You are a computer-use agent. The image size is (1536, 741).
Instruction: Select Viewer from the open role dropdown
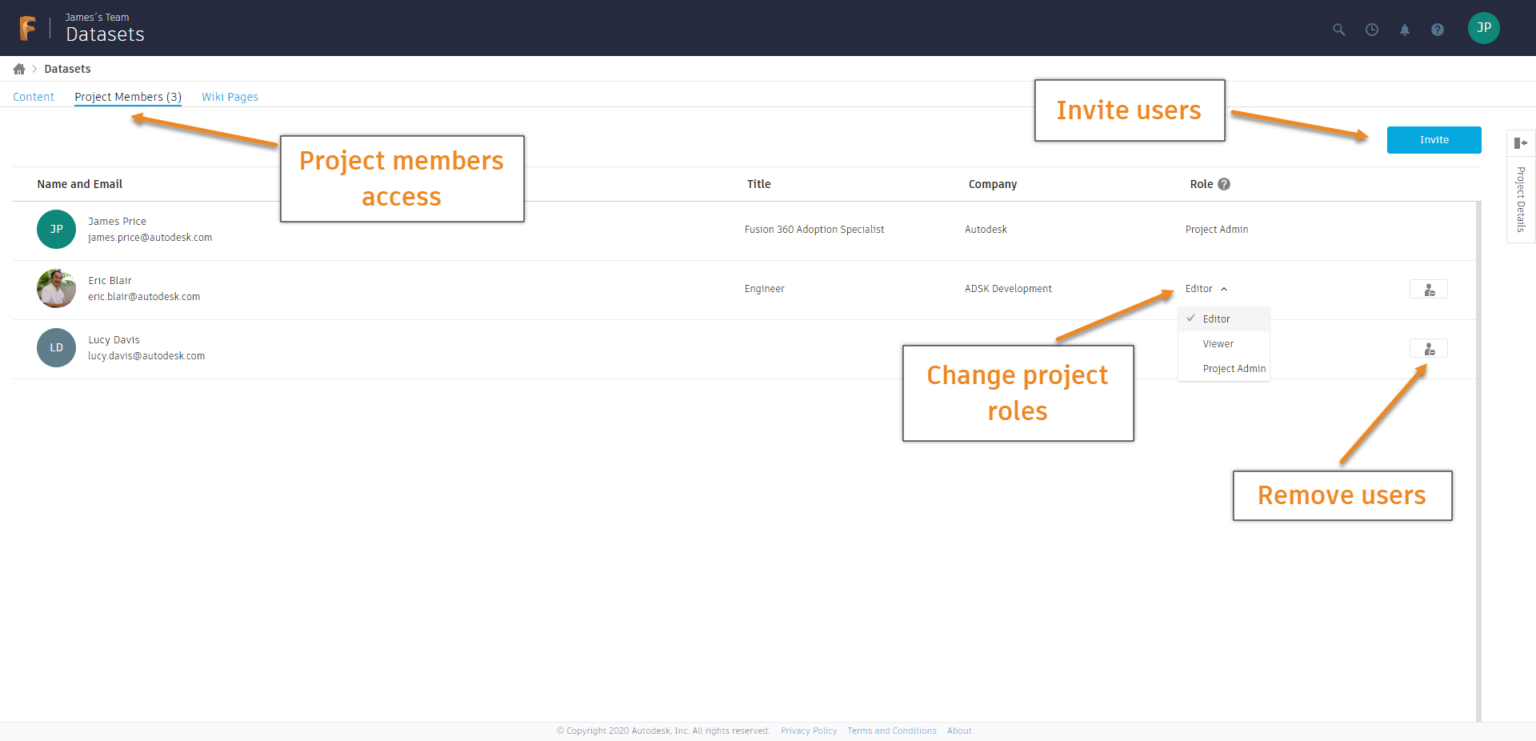(1218, 343)
